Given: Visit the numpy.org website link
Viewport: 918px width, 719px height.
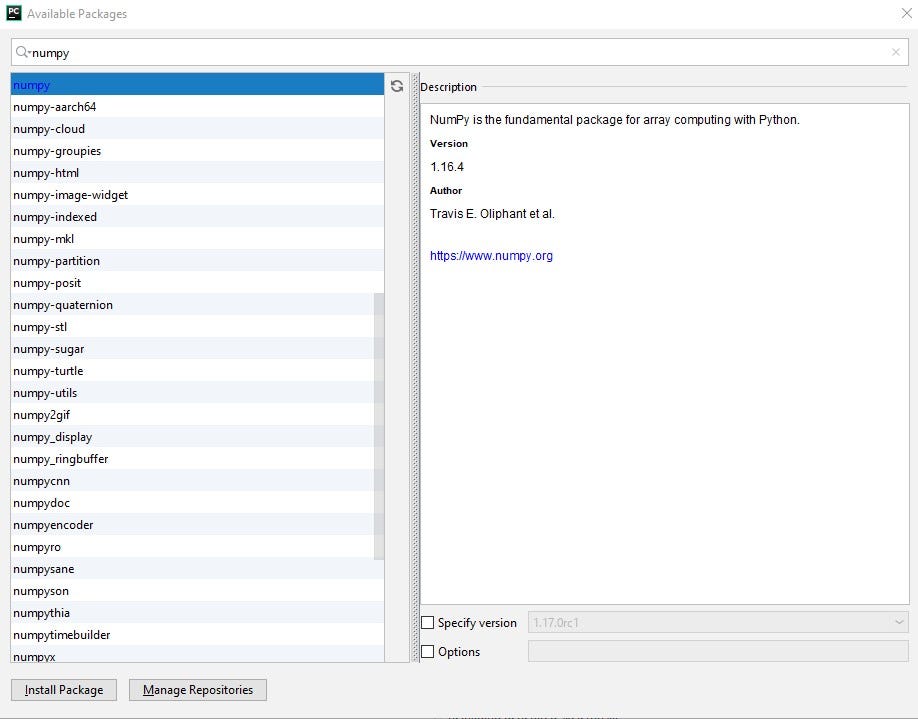Looking at the screenshot, I should tap(491, 255).
